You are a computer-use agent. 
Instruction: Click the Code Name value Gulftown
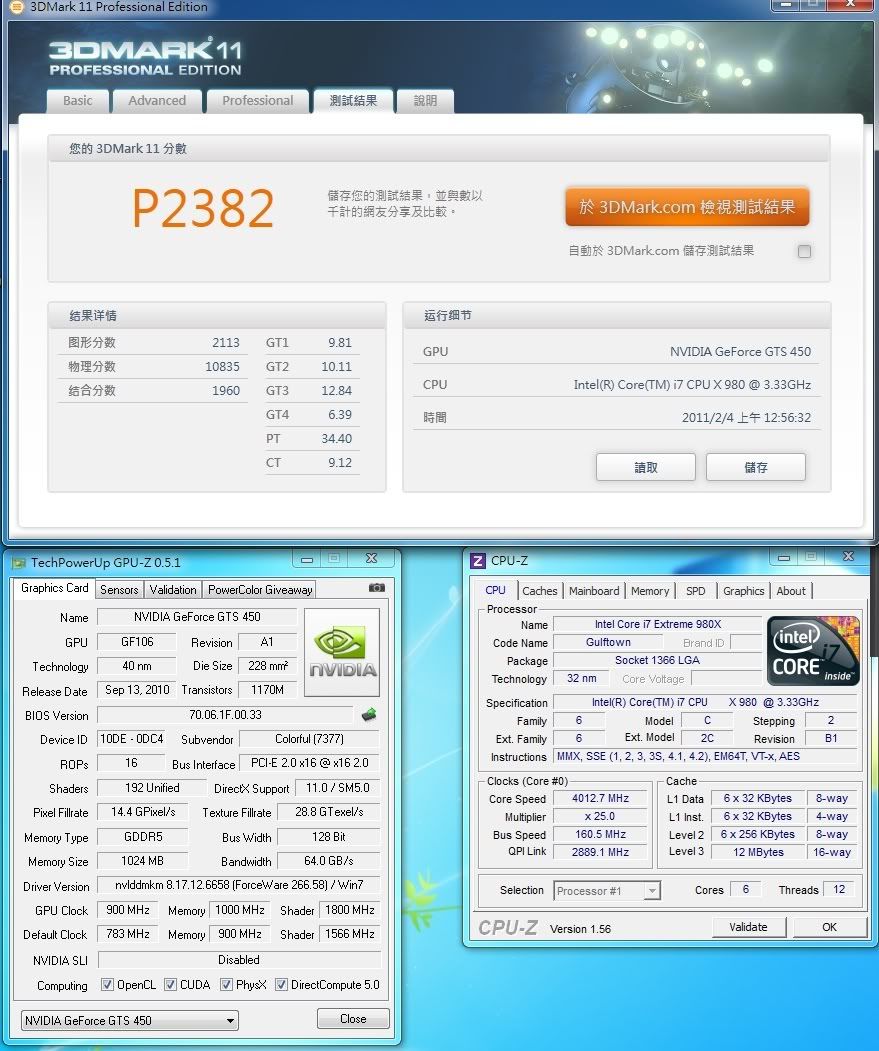(x=608, y=642)
